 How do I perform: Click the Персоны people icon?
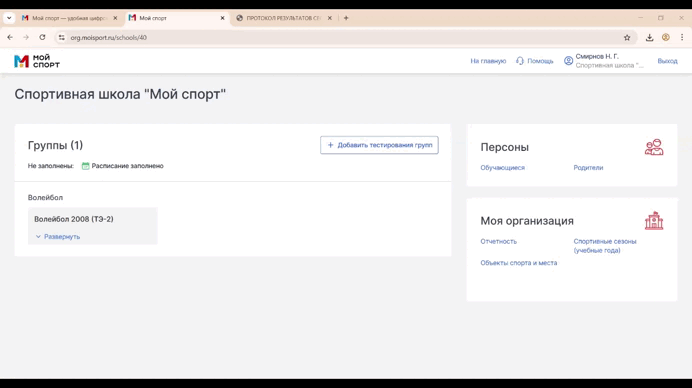pyautogui.click(x=654, y=147)
